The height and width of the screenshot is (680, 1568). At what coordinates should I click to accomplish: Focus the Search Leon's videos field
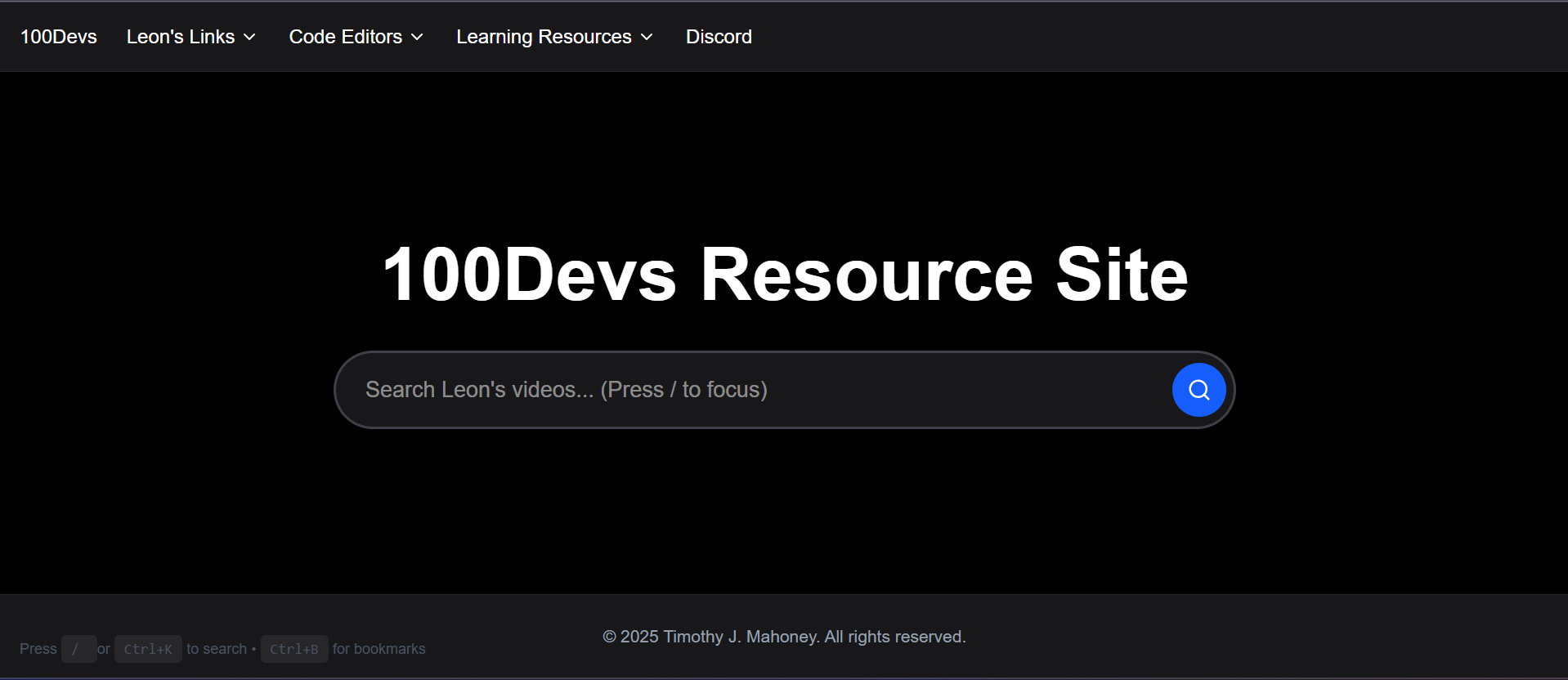pyautogui.click(x=752, y=390)
